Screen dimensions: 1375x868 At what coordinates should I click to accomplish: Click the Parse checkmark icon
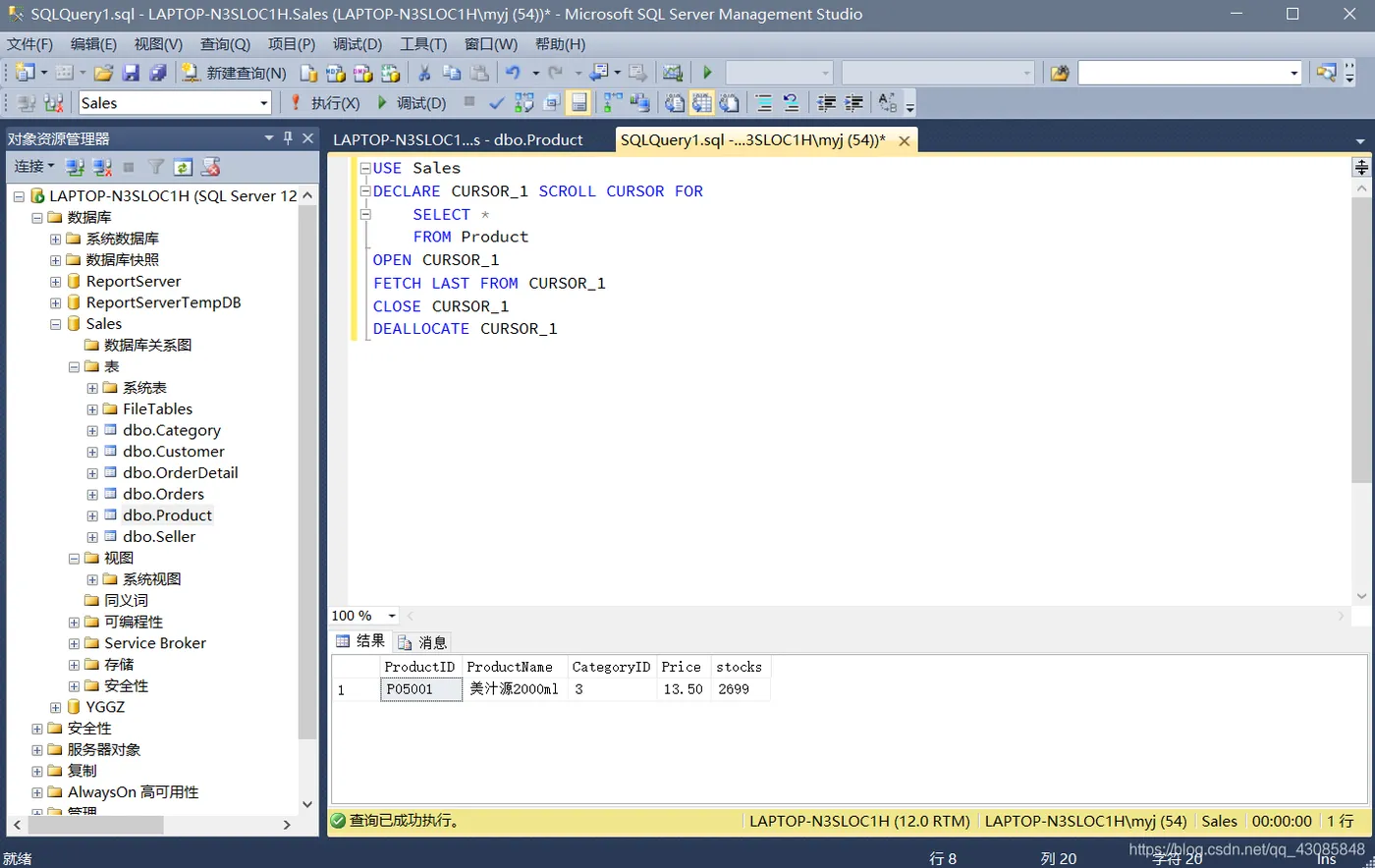[497, 102]
